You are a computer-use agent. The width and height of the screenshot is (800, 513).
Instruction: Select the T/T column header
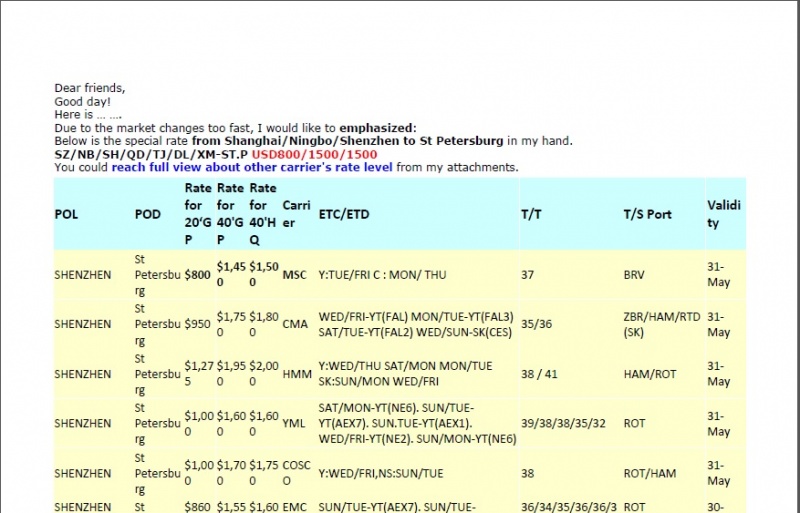point(532,214)
